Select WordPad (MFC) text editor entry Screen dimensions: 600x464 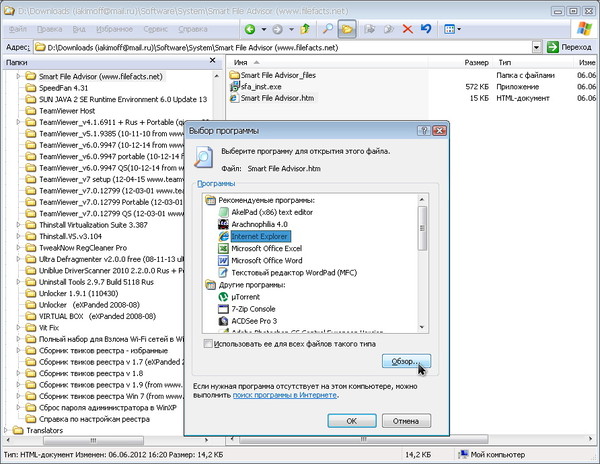[294, 273]
